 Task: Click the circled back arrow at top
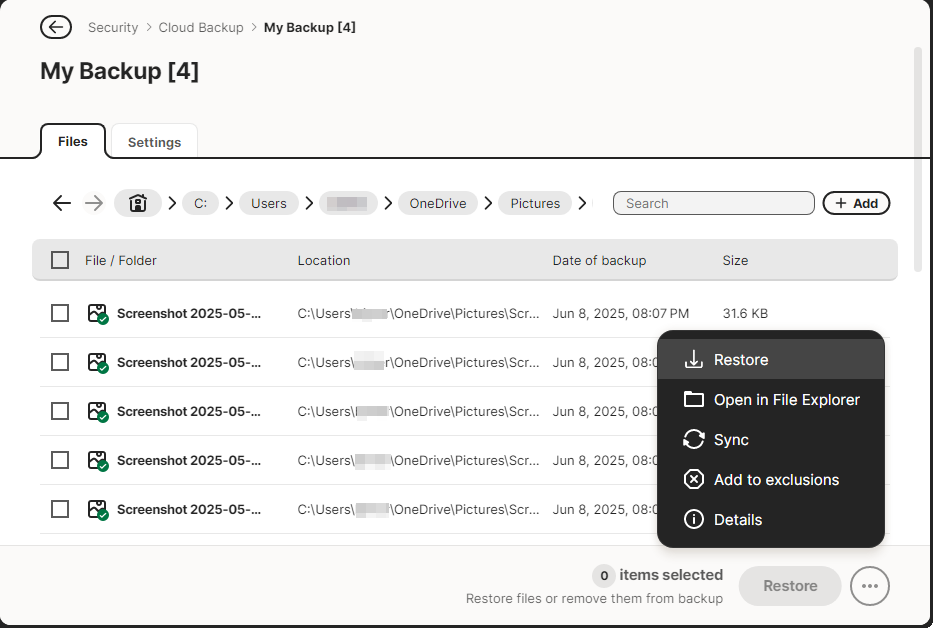(x=56, y=27)
